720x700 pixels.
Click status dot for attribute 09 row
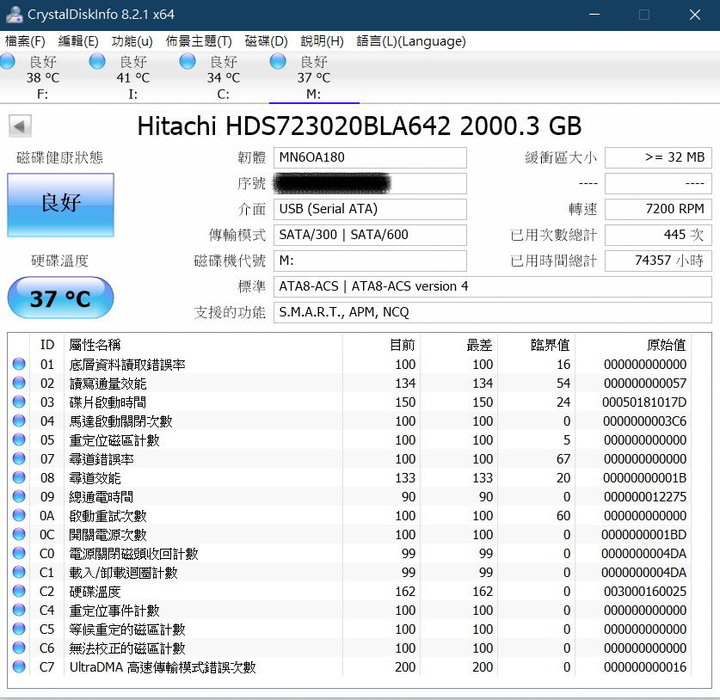[x=19, y=497]
